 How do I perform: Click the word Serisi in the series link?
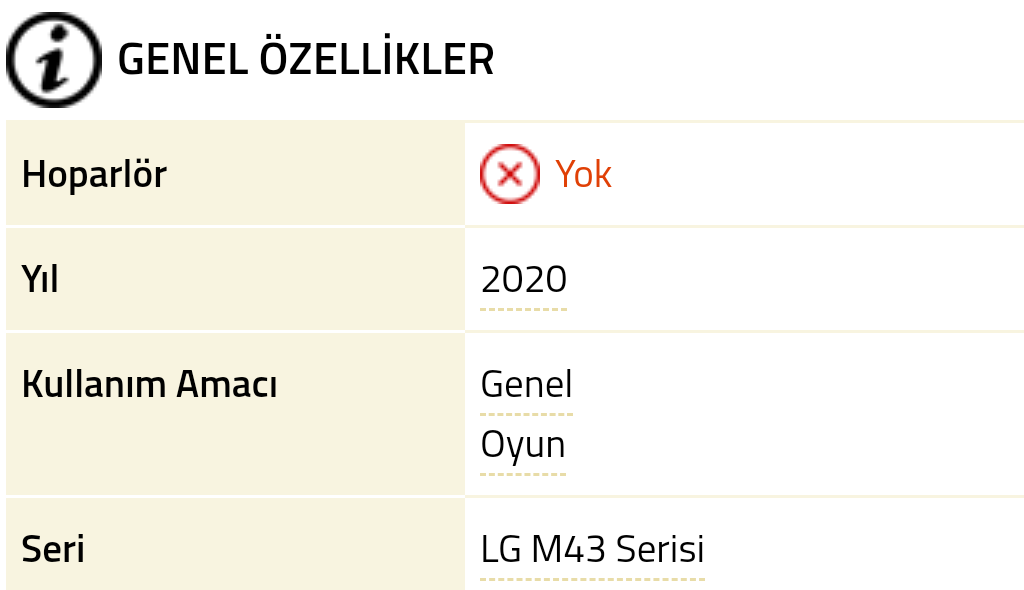pos(660,550)
